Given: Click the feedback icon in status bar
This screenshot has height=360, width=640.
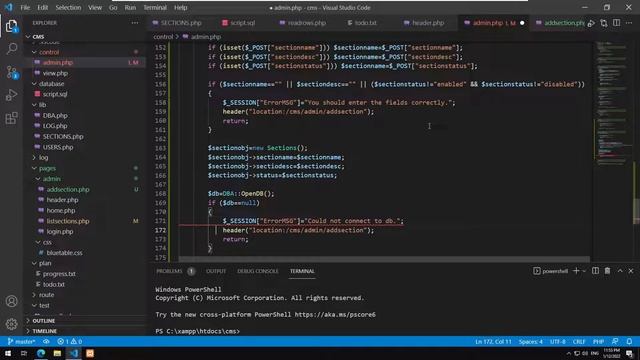Looking at the screenshot, I should click(x=615, y=341).
